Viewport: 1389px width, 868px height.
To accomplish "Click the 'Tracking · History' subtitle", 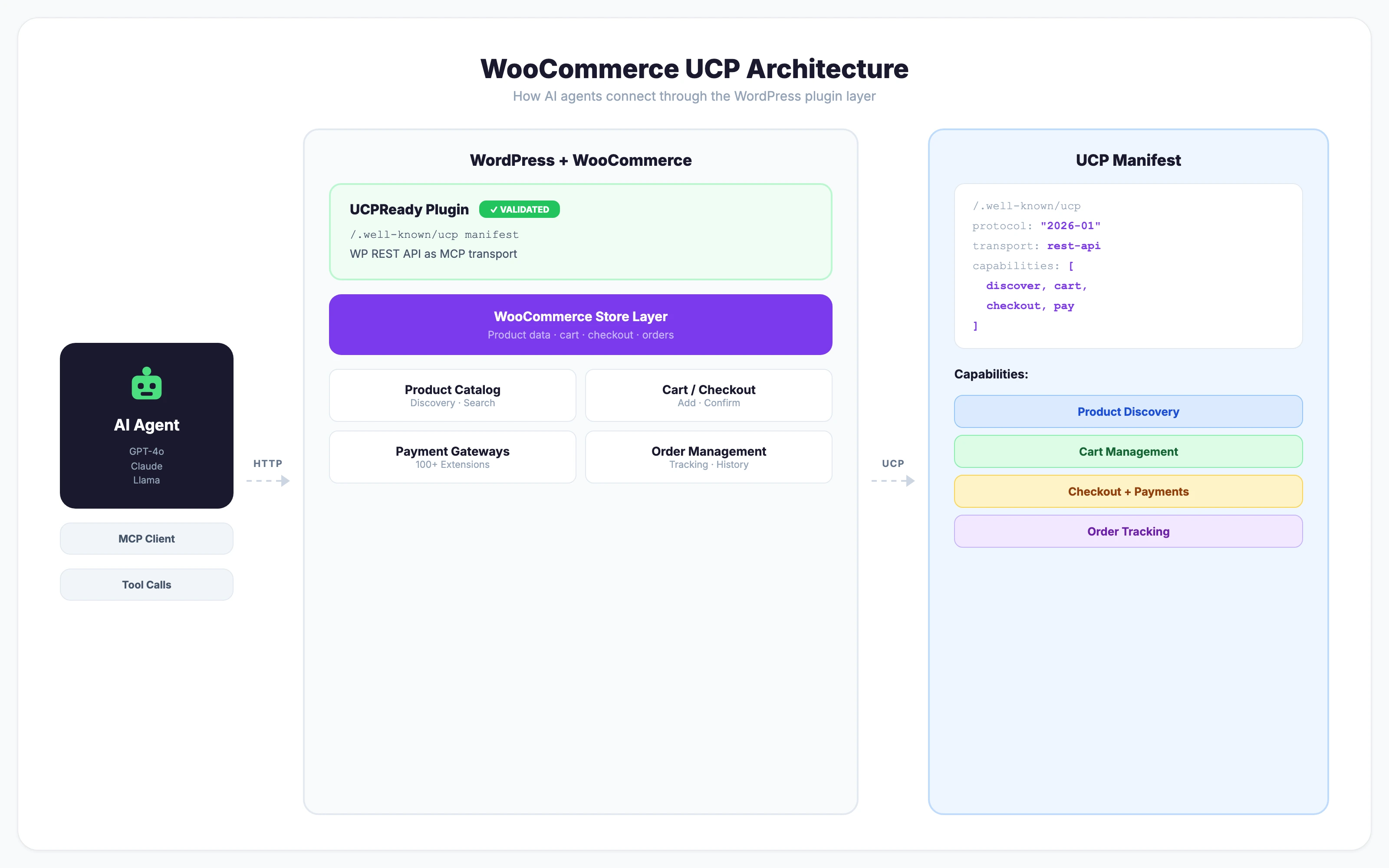I will pos(708,464).
